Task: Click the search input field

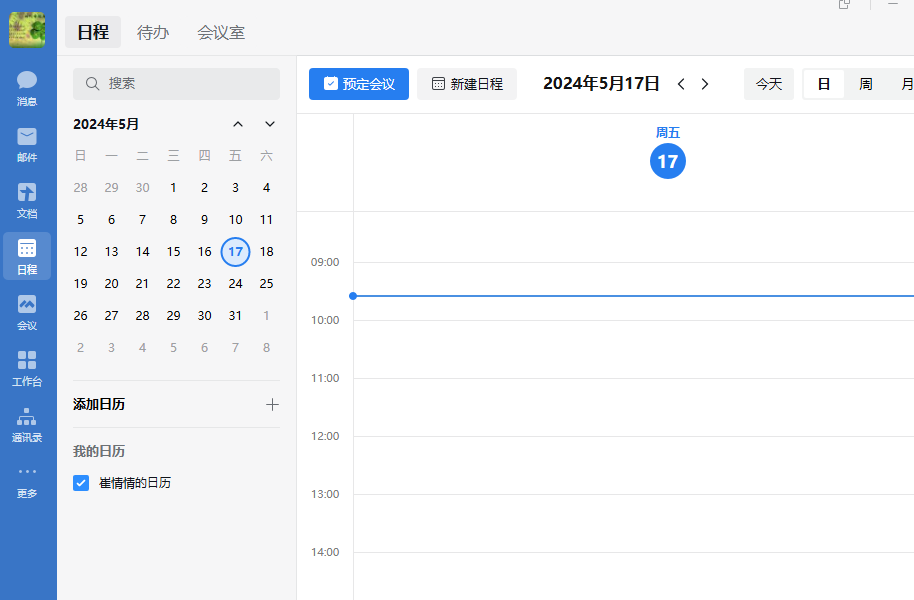Action: (176, 84)
